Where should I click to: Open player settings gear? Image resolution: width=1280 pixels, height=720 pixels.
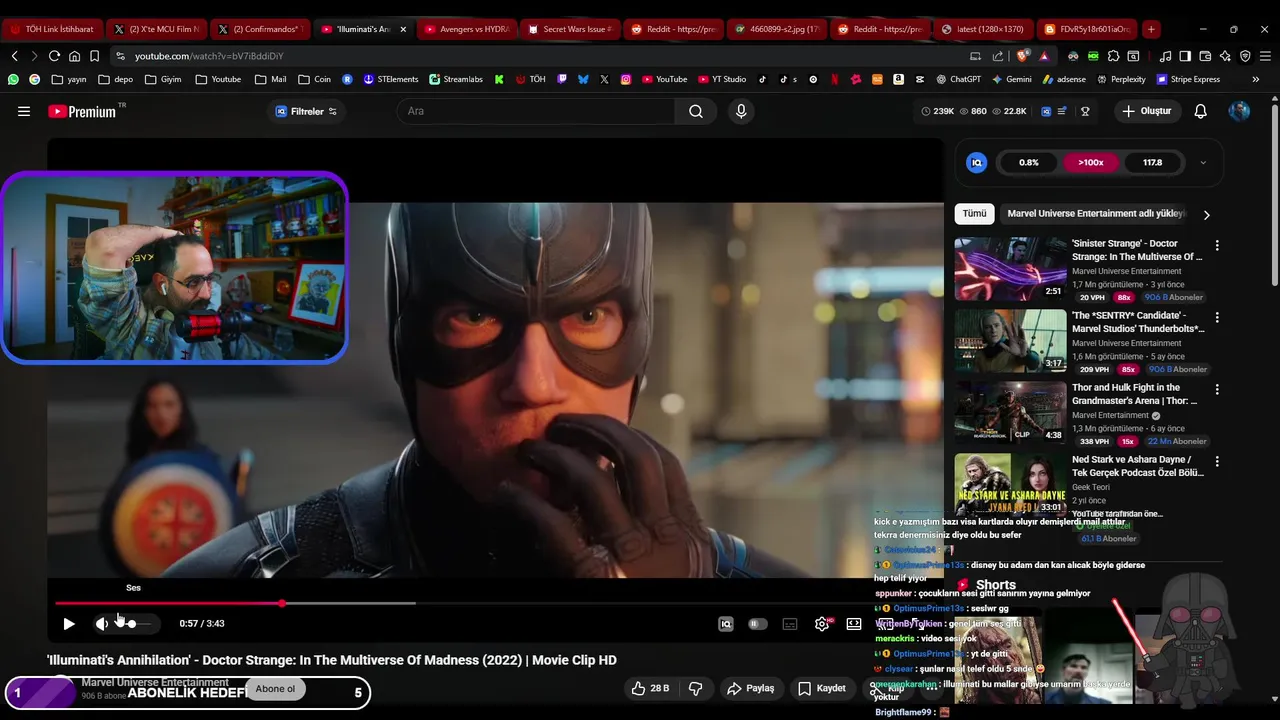pyautogui.click(x=822, y=624)
